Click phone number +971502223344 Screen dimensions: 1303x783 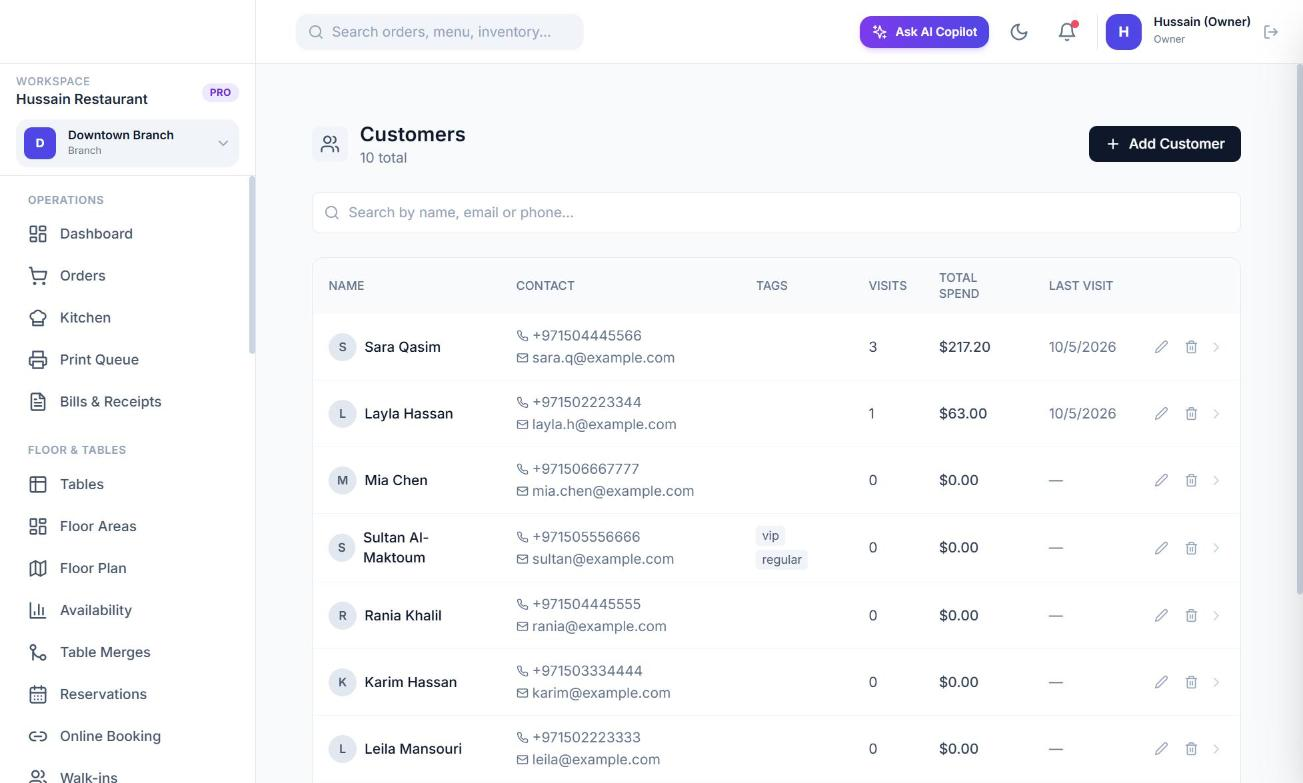pyautogui.click(x=587, y=402)
